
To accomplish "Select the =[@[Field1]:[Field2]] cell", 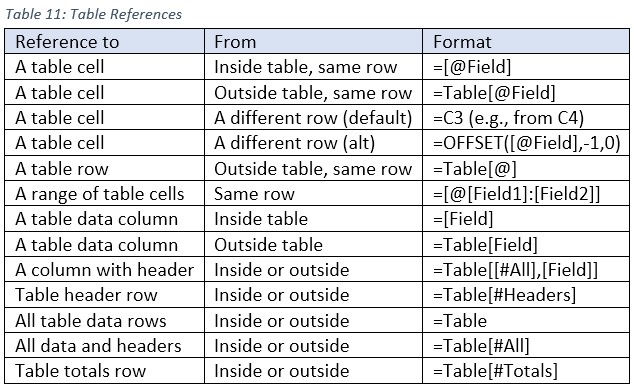I will click(526, 194).
